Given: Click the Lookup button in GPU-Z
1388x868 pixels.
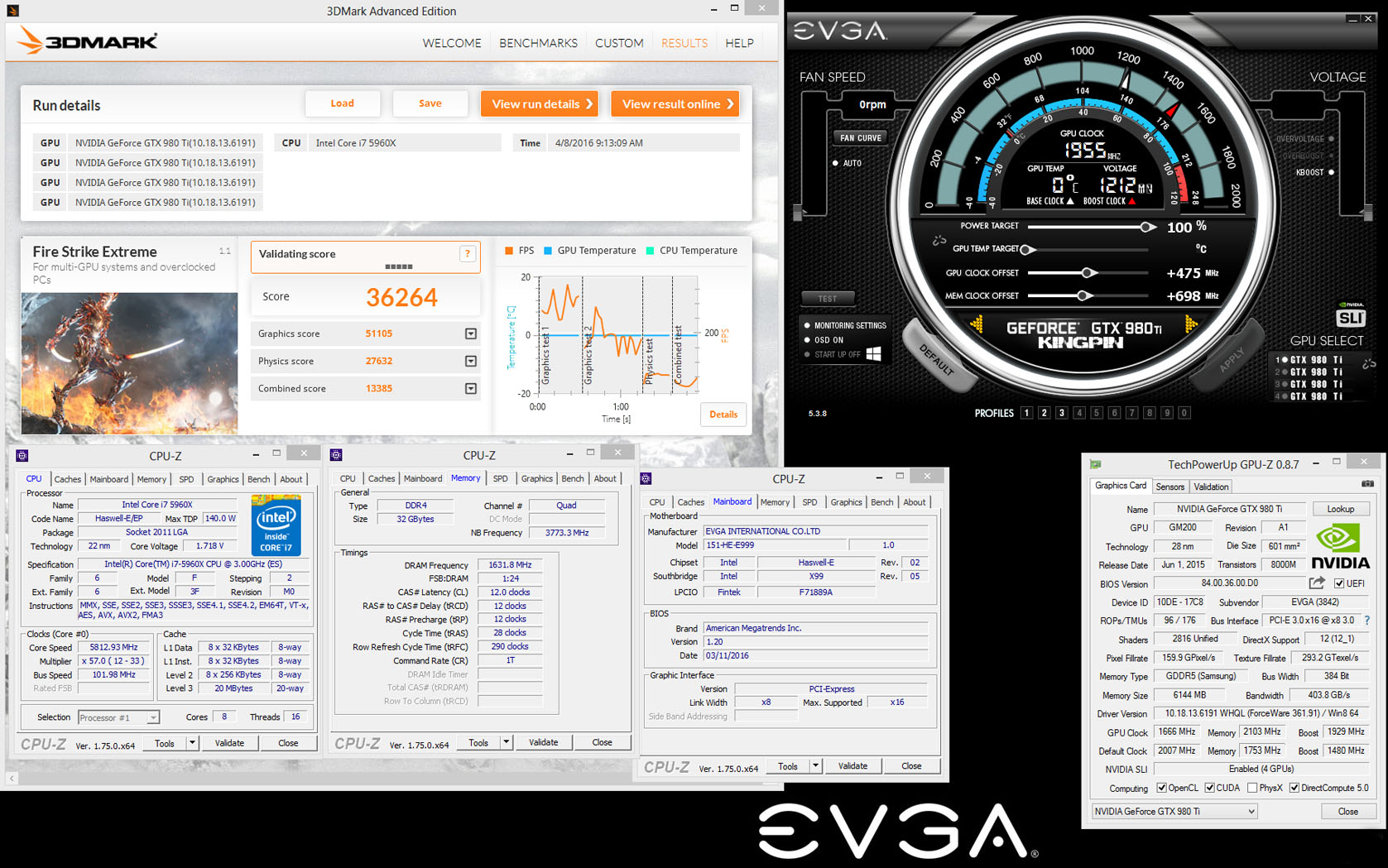Looking at the screenshot, I should (1340, 509).
